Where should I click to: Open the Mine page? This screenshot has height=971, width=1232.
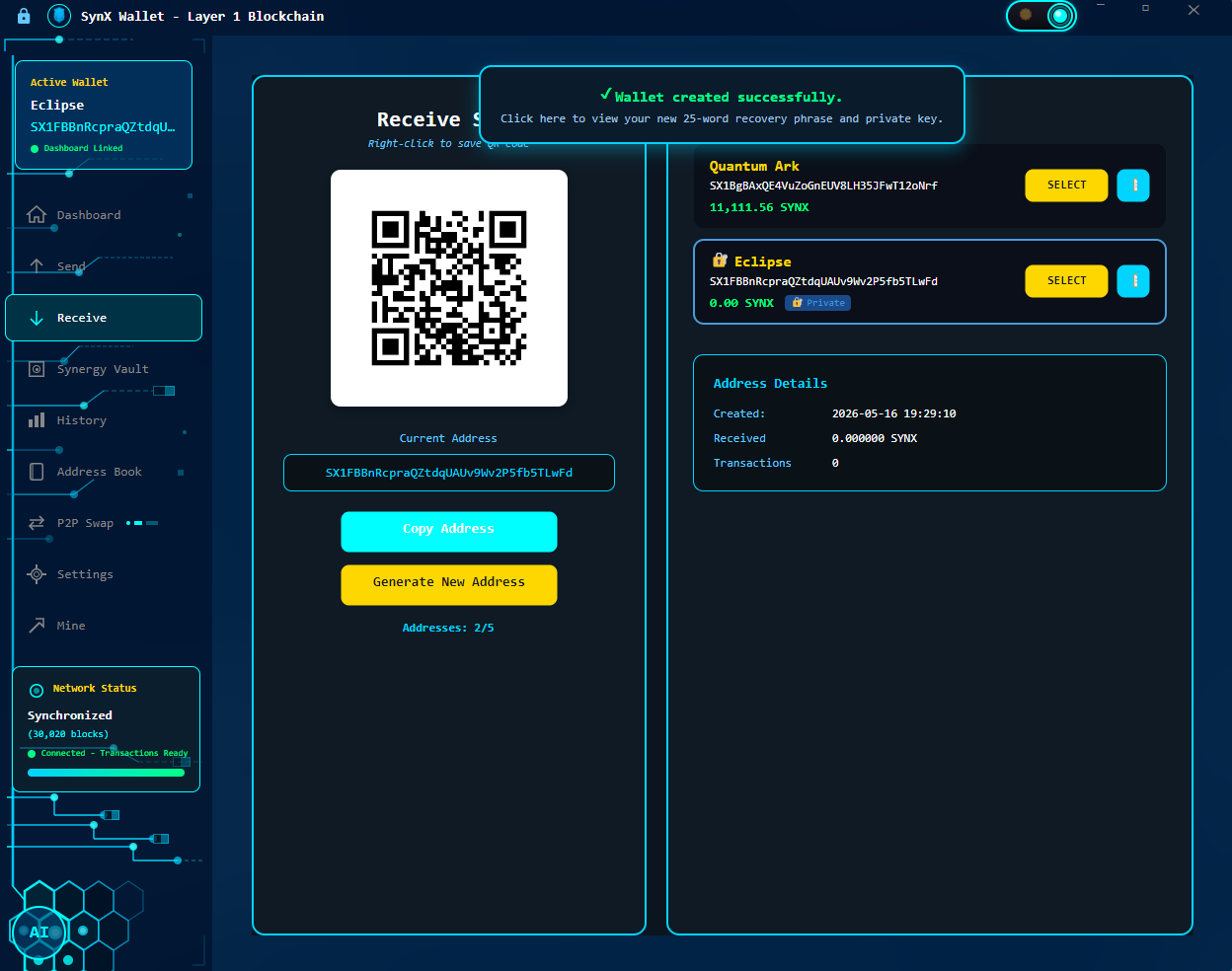click(104, 626)
